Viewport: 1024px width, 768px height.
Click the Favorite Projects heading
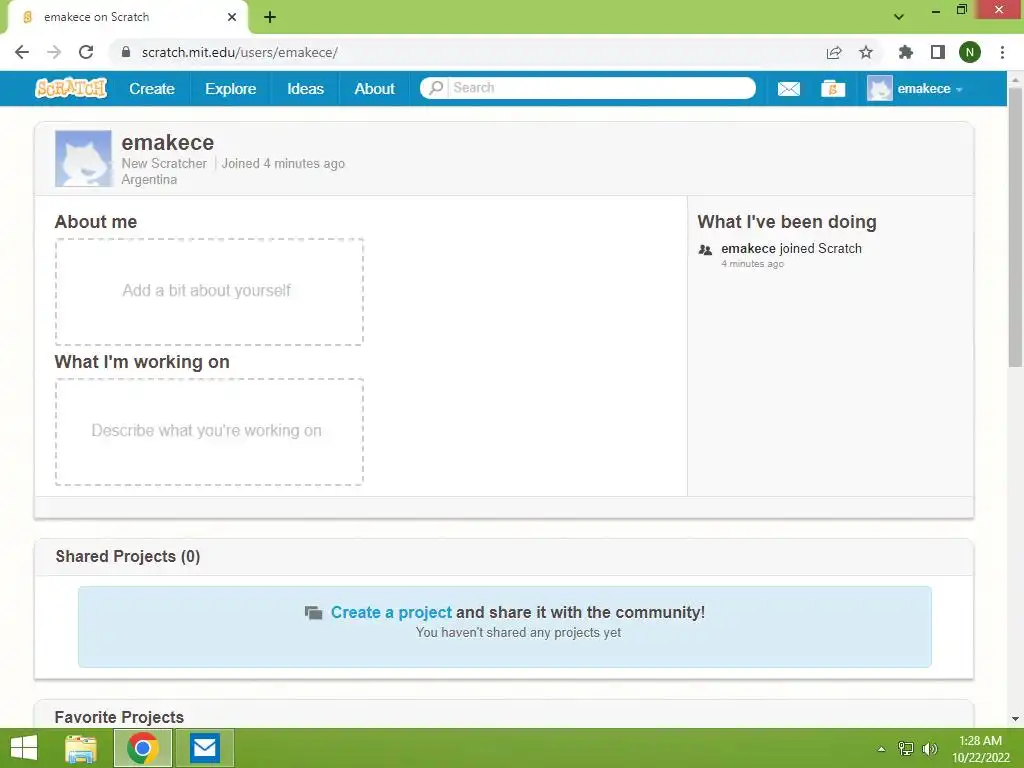[x=120, y=717]
